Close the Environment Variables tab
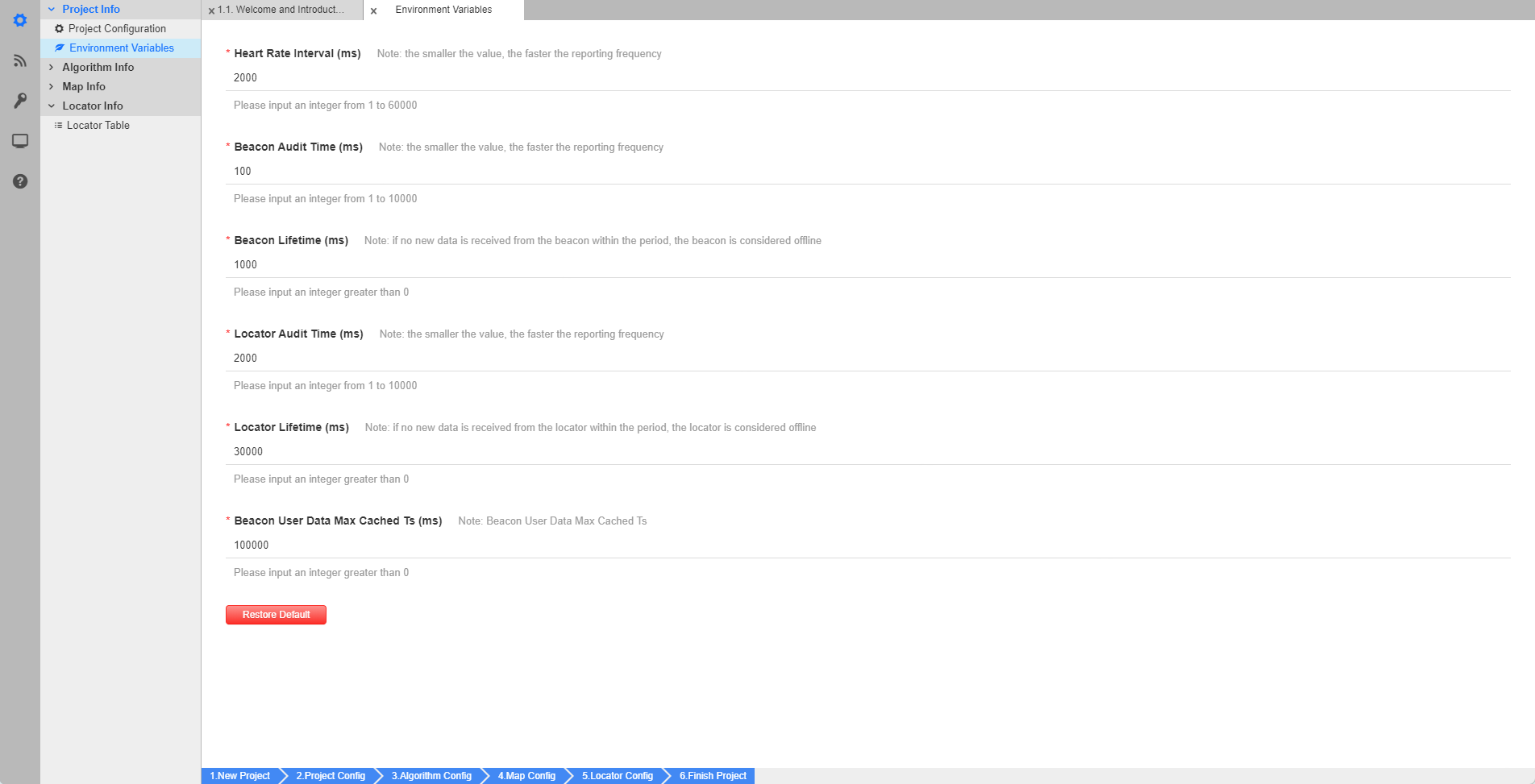The image size is (1535, 784). click(372, 10)
